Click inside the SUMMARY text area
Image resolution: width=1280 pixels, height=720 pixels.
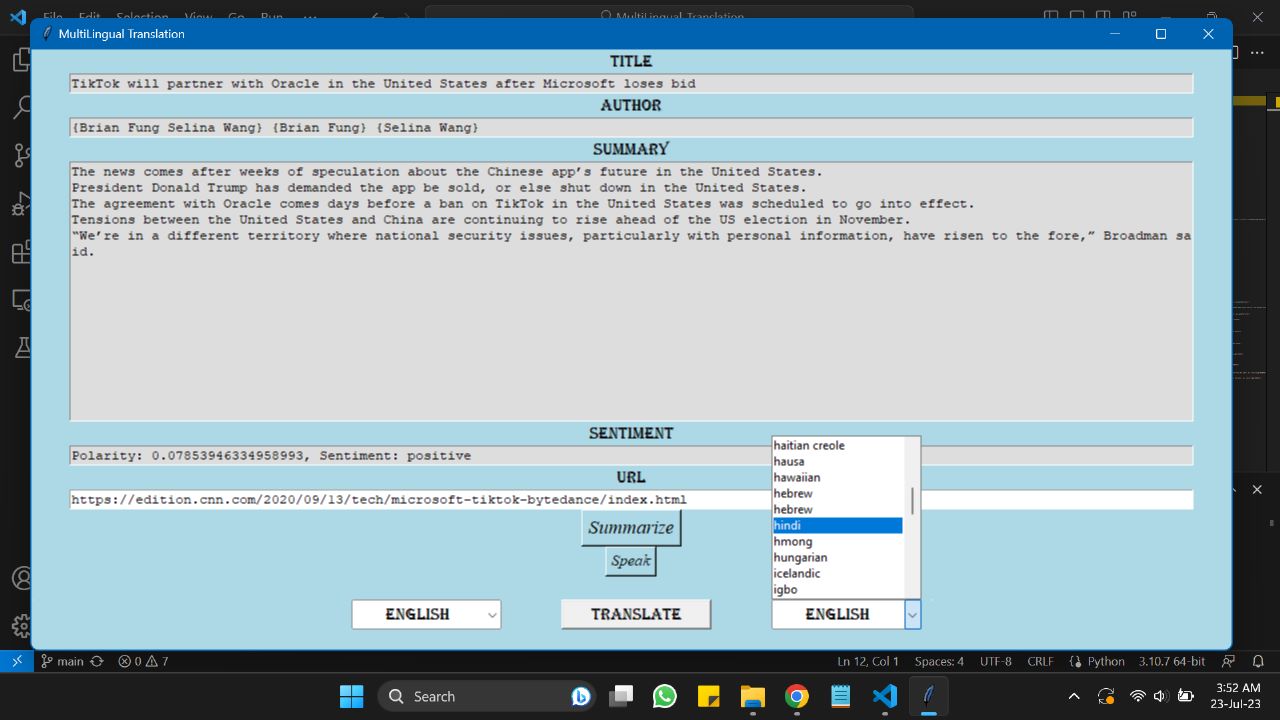631,291
